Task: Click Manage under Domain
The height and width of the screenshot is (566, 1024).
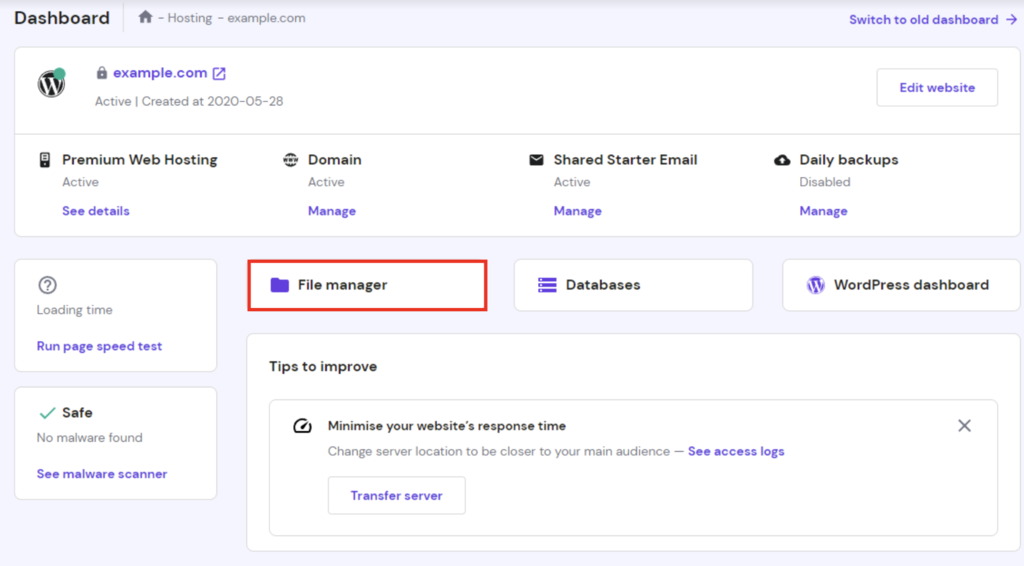Action: click(x=331, y=211)
